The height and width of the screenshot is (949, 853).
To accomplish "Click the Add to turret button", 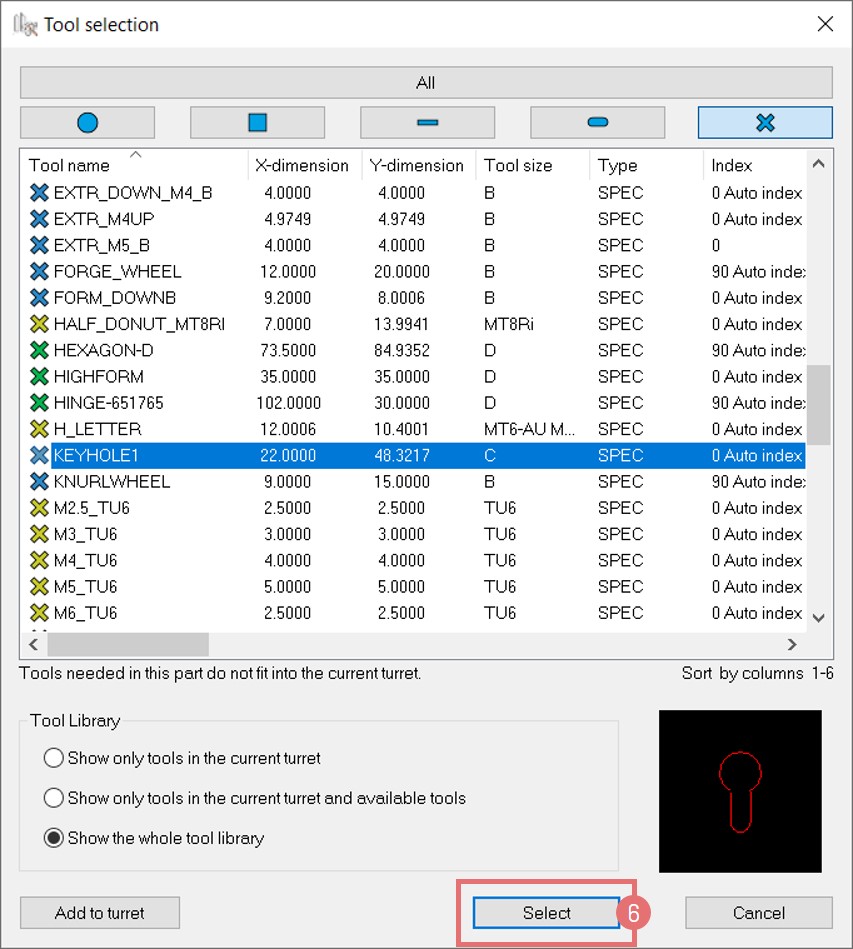I will click(x=100, y=912).
